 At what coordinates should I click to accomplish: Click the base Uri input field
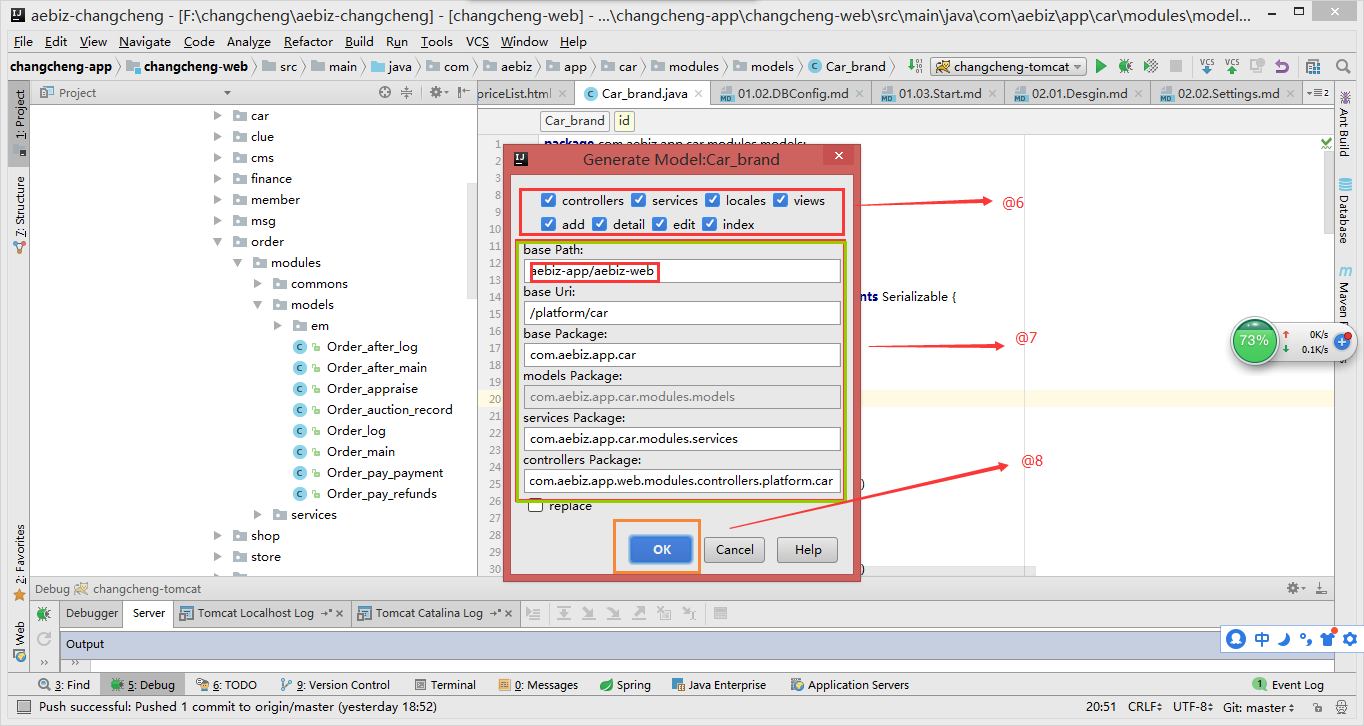coord(683,313)
